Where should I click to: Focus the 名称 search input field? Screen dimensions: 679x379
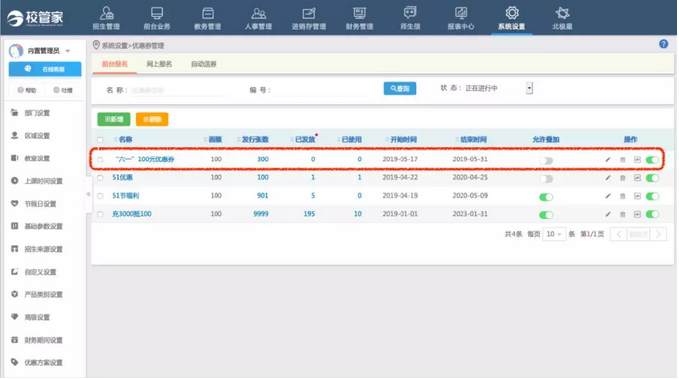[x=178, y=90]
